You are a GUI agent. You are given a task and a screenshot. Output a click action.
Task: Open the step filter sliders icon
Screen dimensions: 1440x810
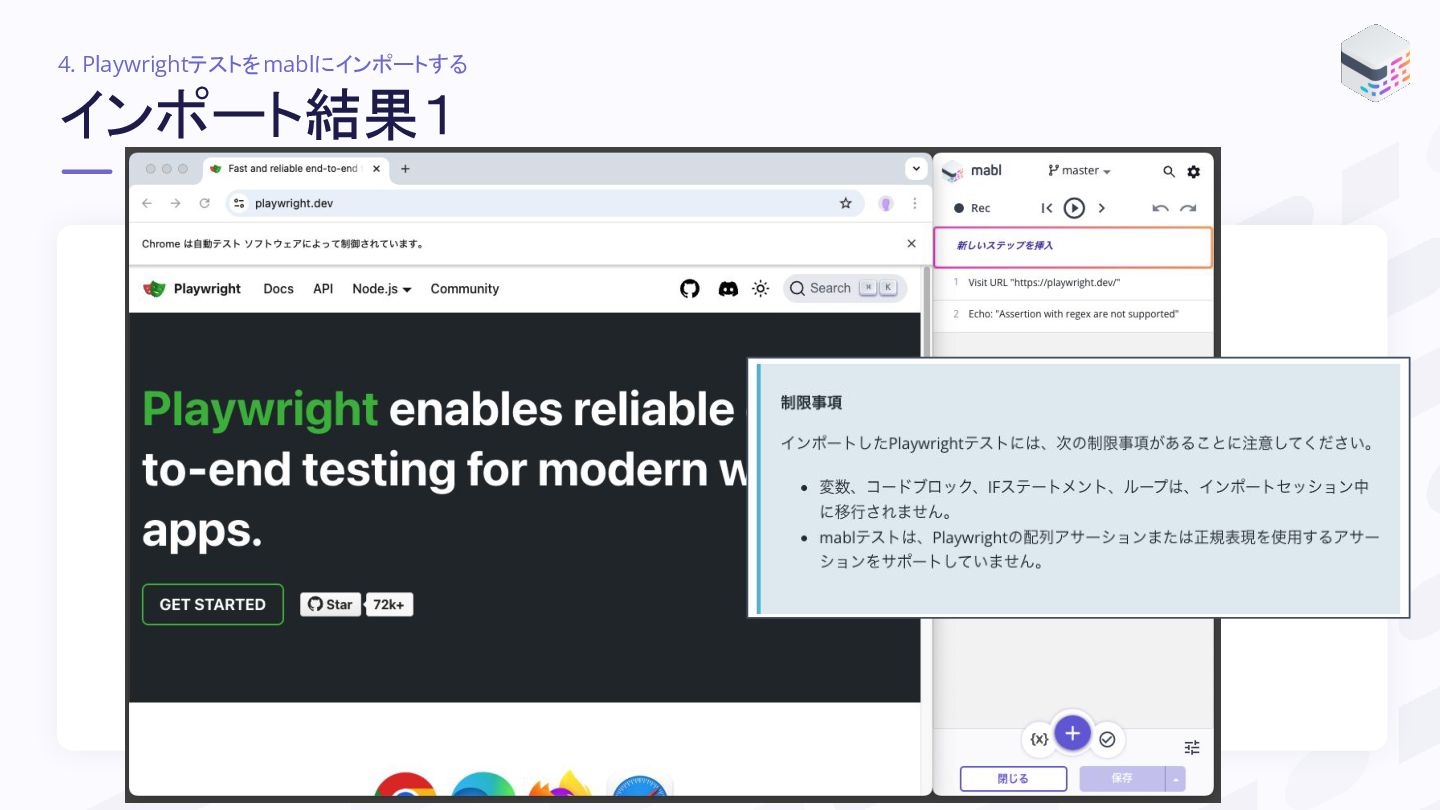pos(1192,747)
